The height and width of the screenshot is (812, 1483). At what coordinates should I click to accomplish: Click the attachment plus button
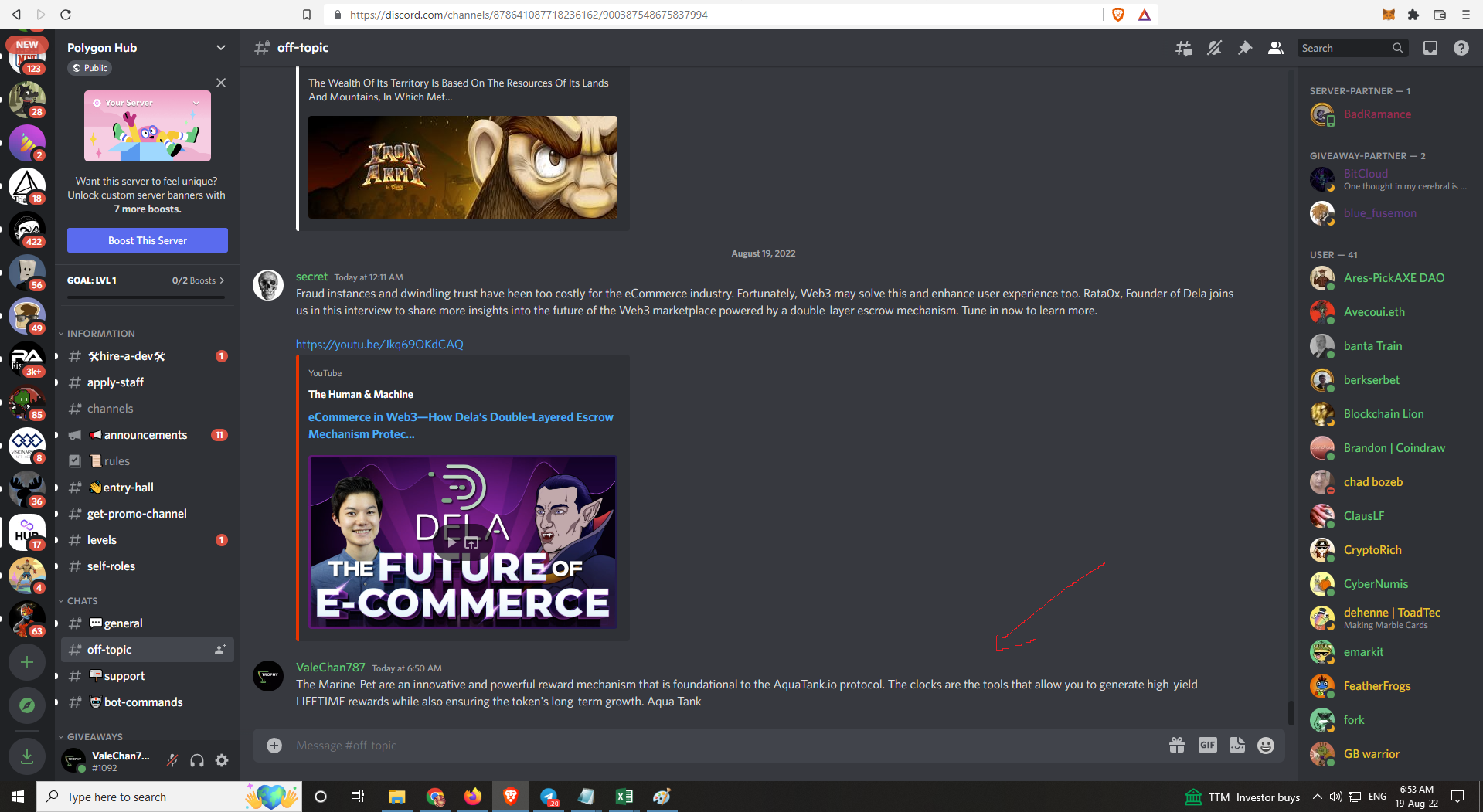(x=274, y=746)
